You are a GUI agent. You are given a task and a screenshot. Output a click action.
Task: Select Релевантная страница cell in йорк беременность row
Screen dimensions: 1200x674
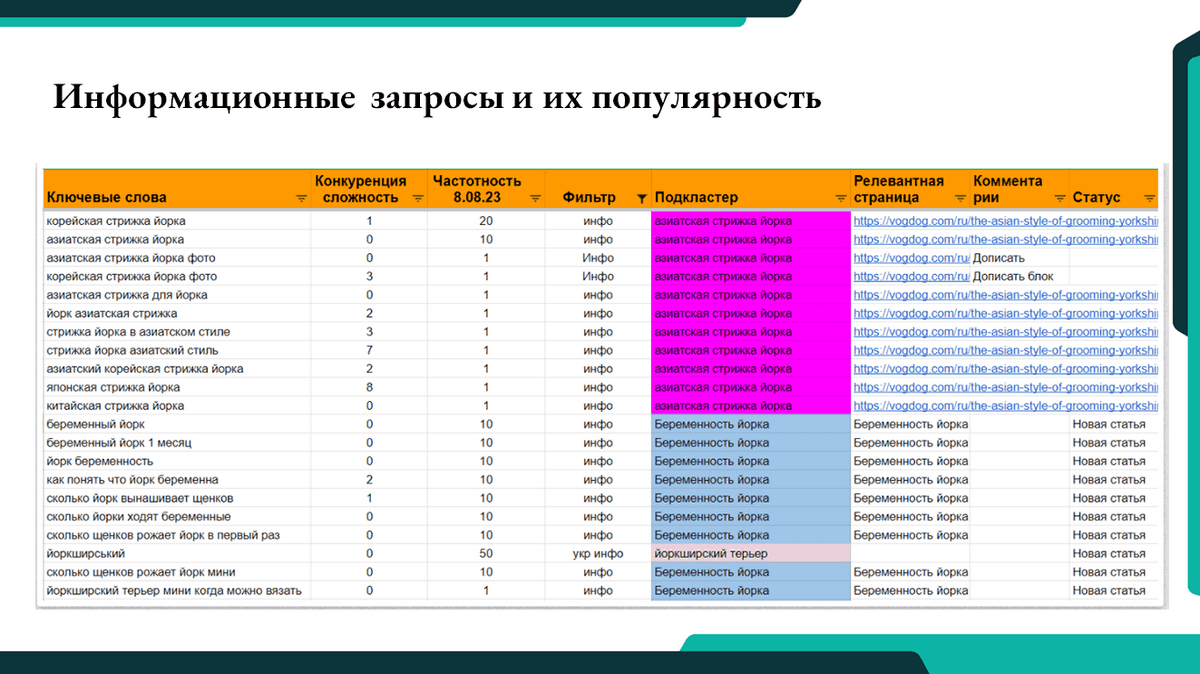tap(910, 461)
